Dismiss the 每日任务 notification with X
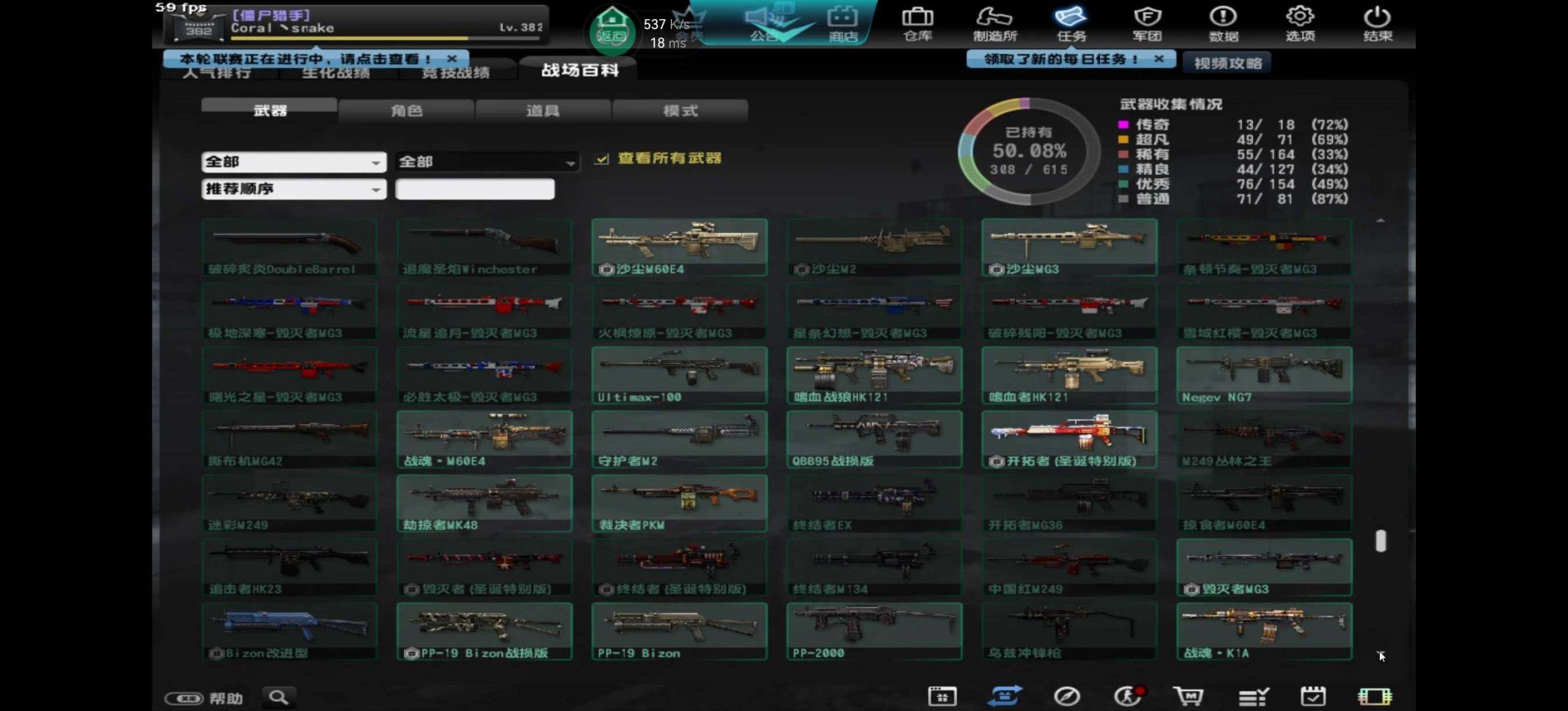Screen dimensions: 1568x711 (1159, 59)
